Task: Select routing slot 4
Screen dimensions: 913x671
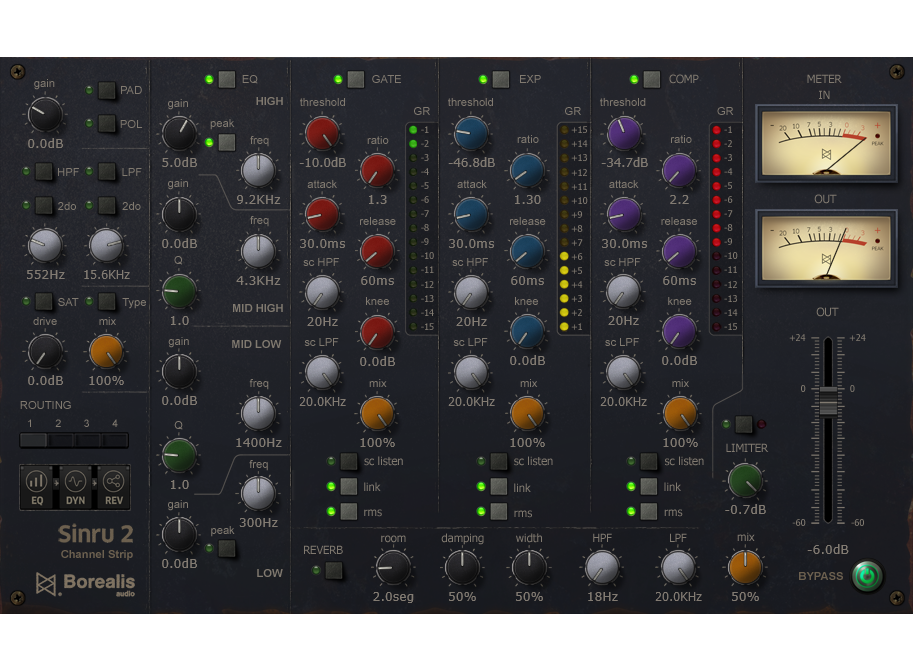Action: (x=115, y=440)
